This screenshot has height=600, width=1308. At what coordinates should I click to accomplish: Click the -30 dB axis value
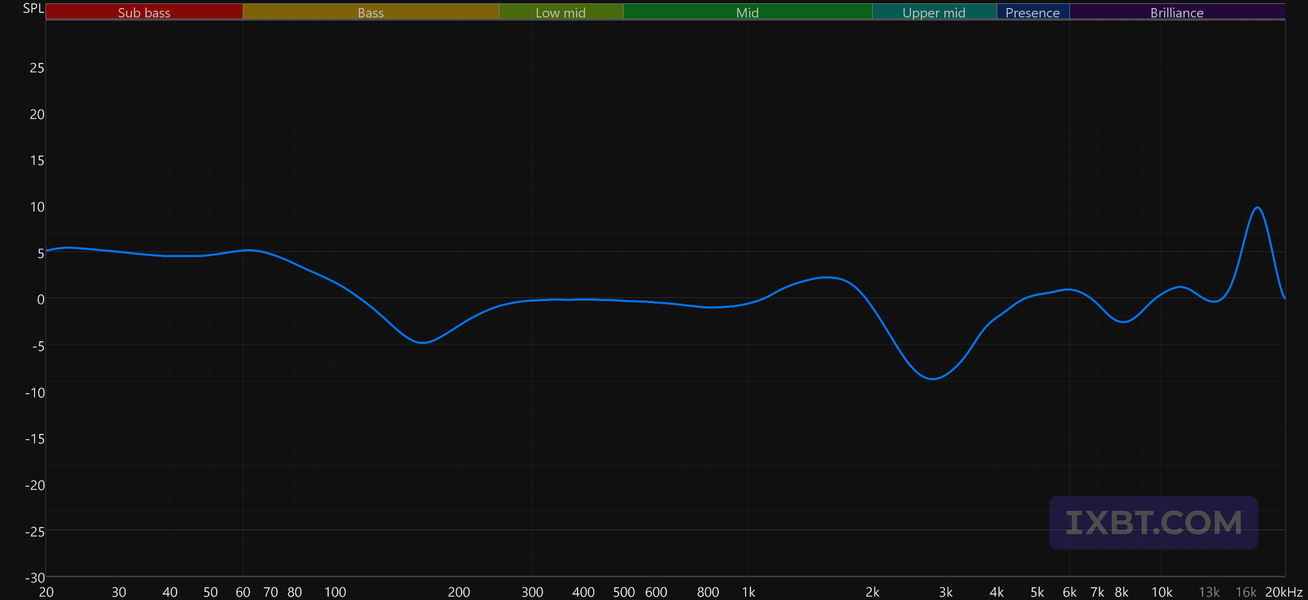(x=34, y=577)
